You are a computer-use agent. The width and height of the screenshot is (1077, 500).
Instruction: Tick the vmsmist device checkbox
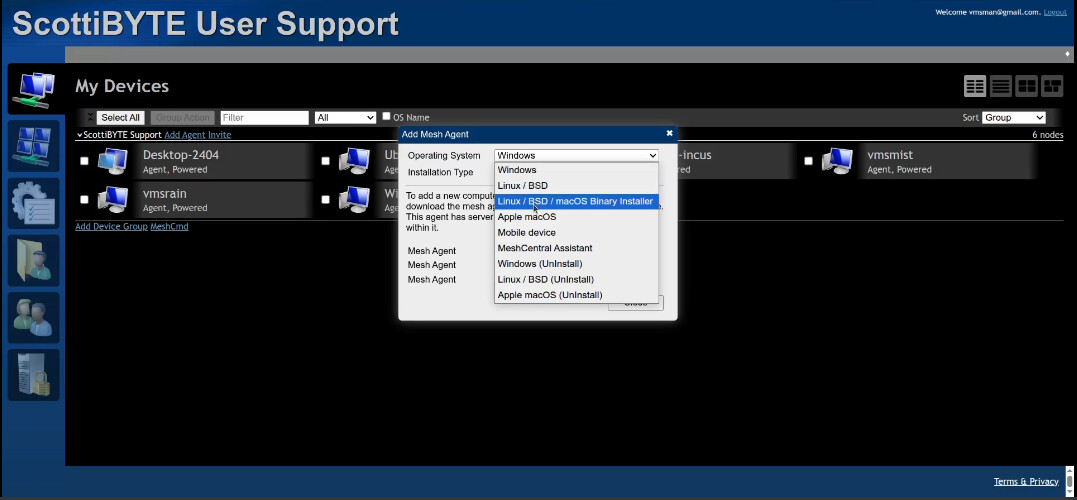808,161
